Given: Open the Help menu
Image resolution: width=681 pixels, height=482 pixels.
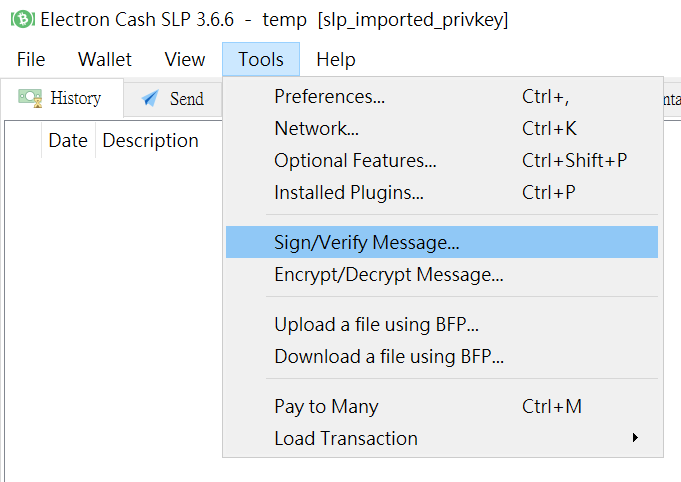Looking at the screenshot, I should 336,59.
